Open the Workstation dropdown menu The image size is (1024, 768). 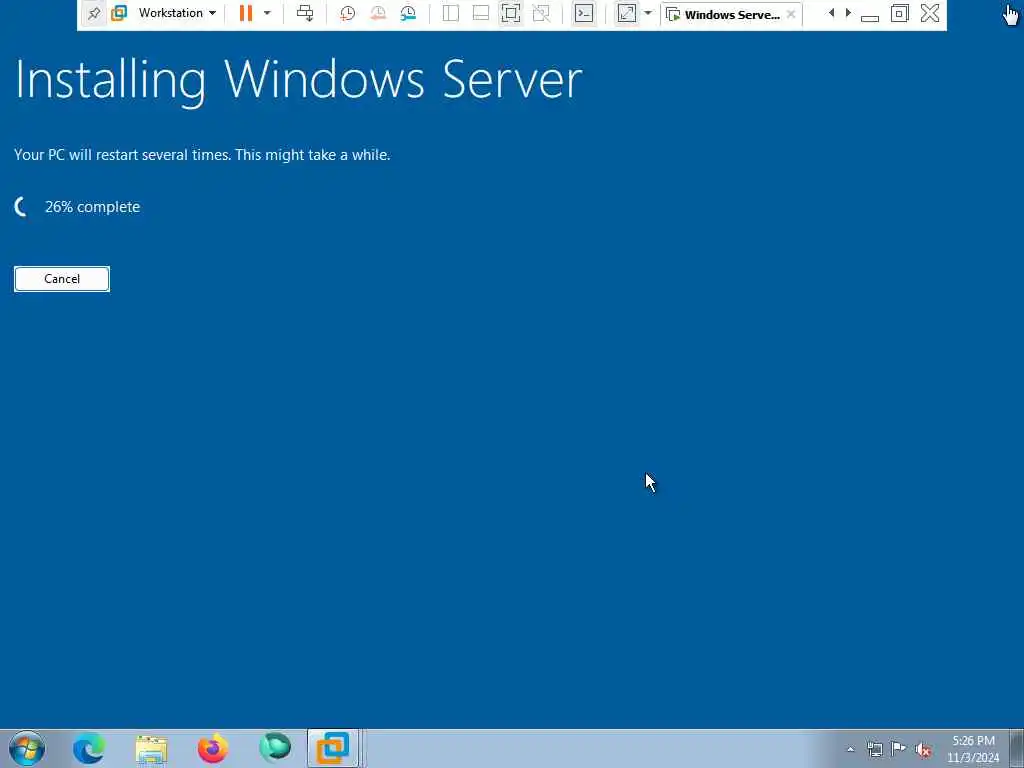[x=177, y=13]
